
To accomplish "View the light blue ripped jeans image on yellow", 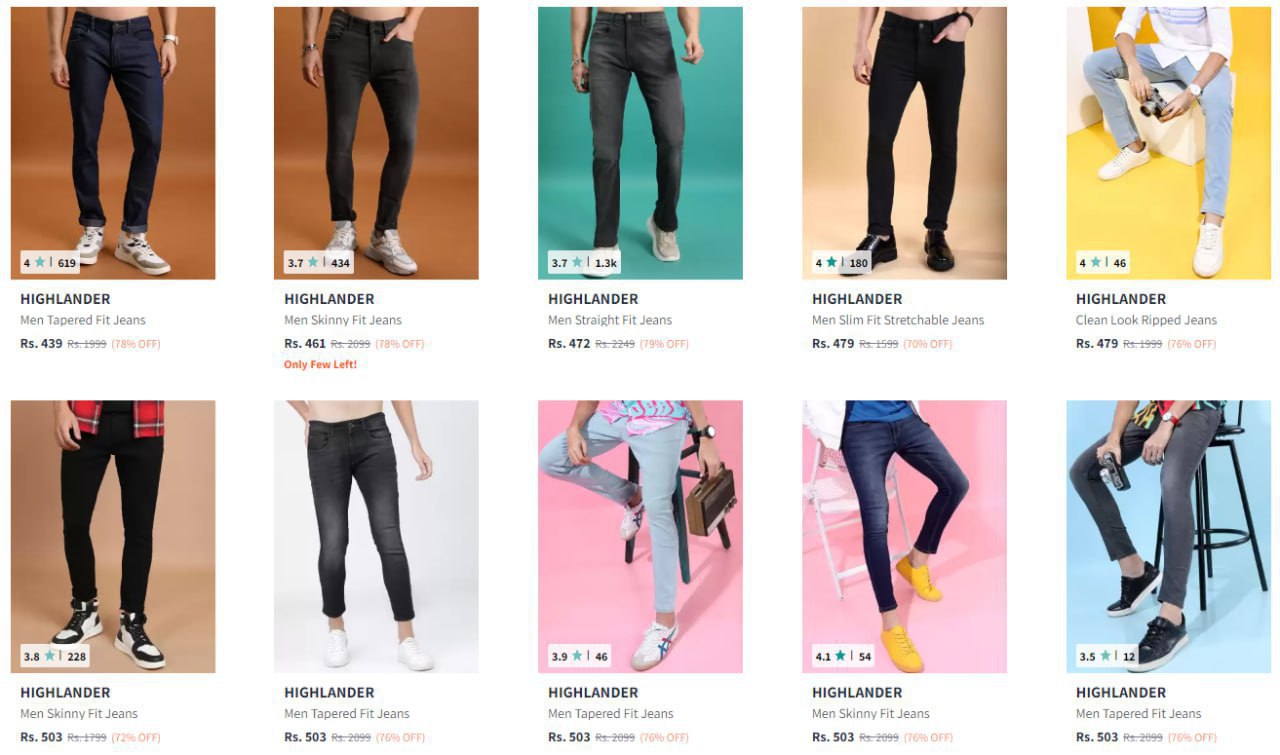I will pyautogui.click(x=1169, y=143).
